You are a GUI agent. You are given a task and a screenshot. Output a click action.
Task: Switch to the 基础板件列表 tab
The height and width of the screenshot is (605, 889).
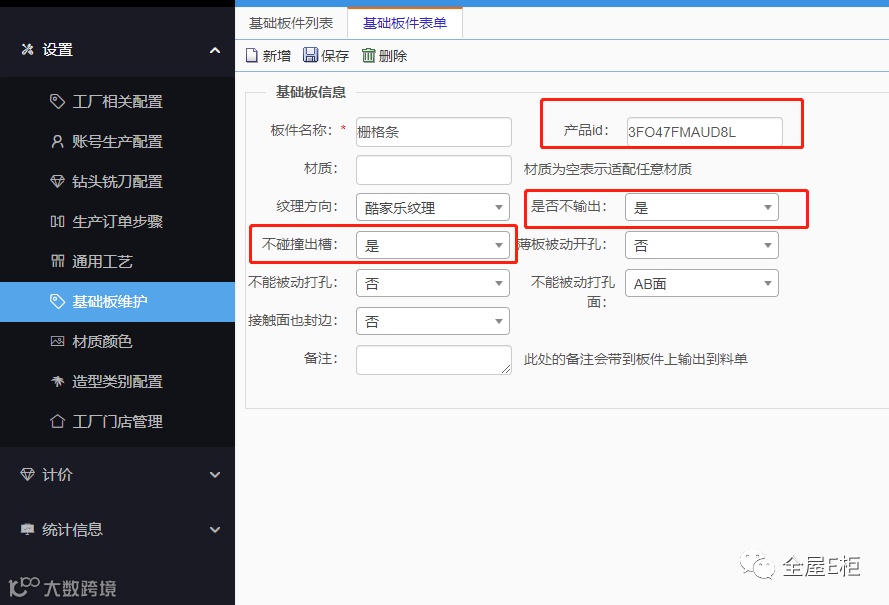pos(291,23)
